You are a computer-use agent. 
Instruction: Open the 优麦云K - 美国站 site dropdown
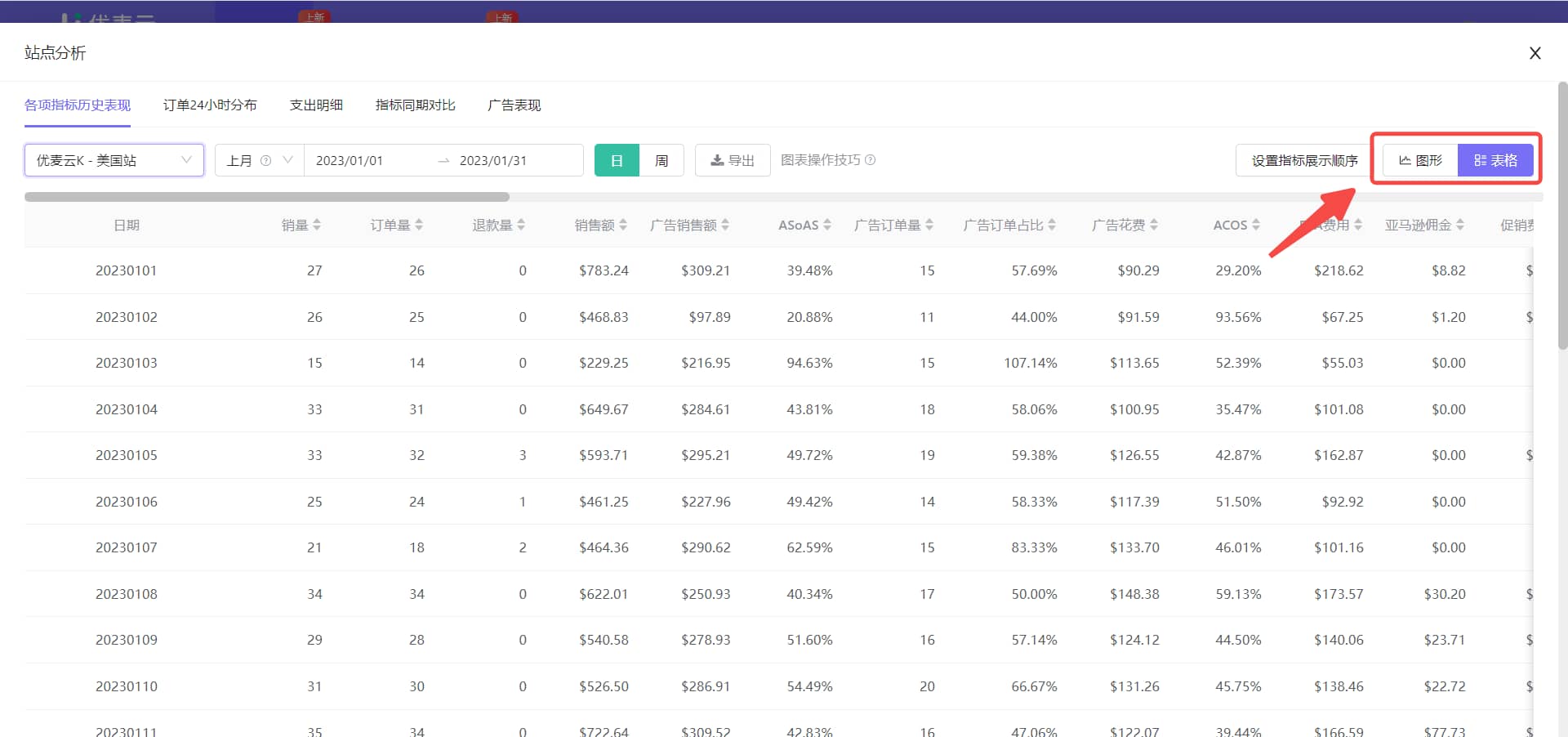point(114,160)
